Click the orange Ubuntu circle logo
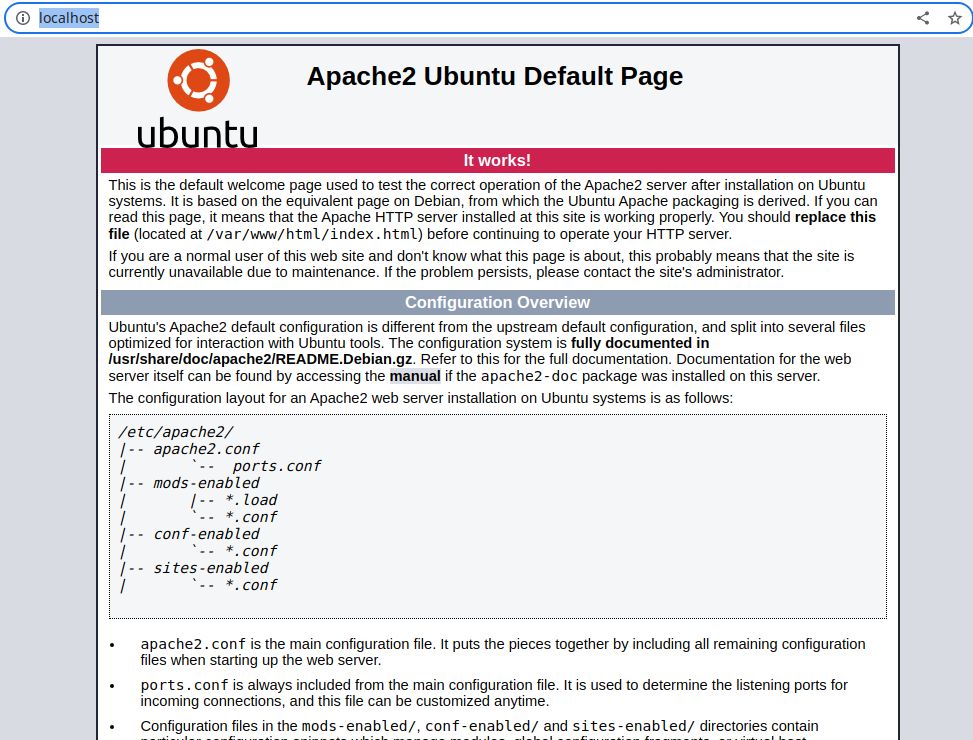 click(198, 80)
